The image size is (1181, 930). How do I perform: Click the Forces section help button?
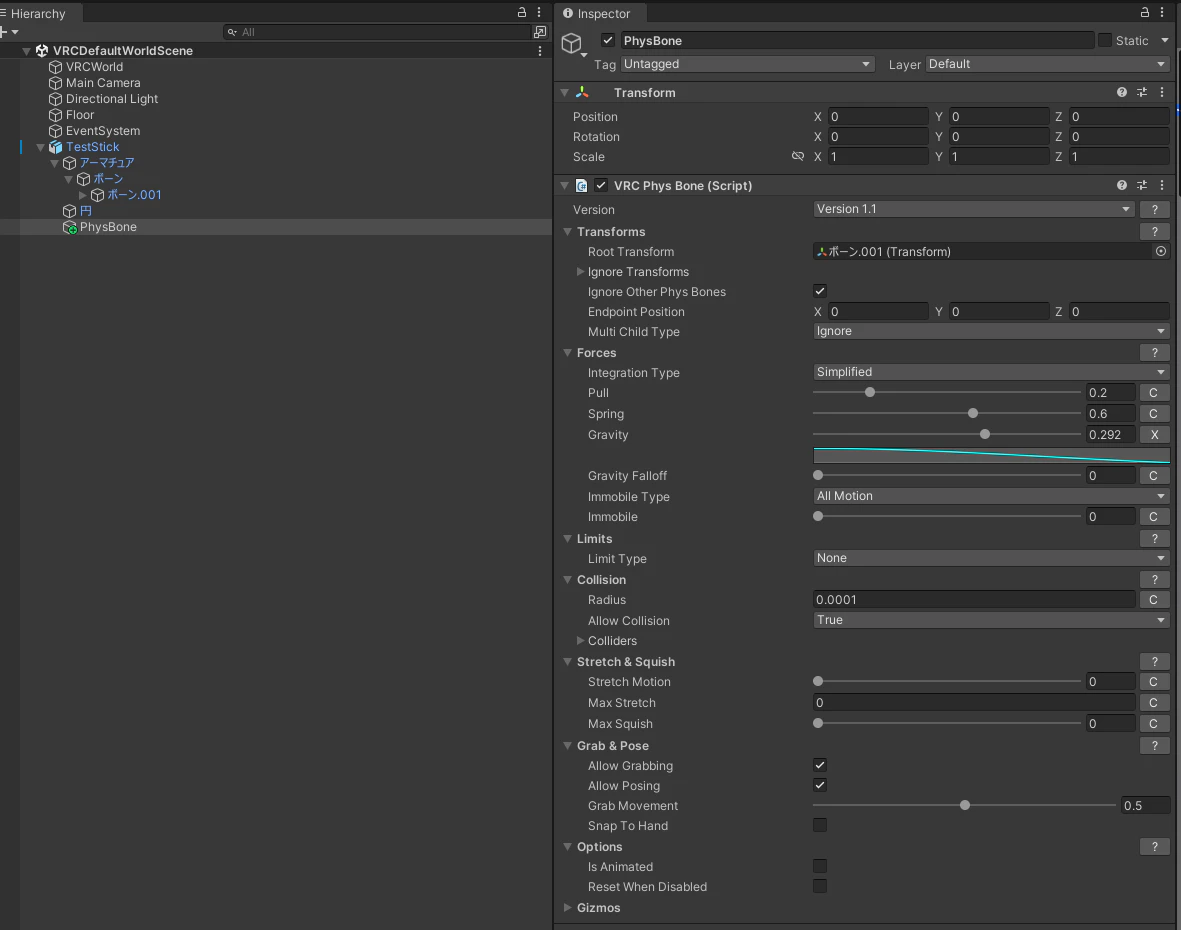tap(1154, 352)
